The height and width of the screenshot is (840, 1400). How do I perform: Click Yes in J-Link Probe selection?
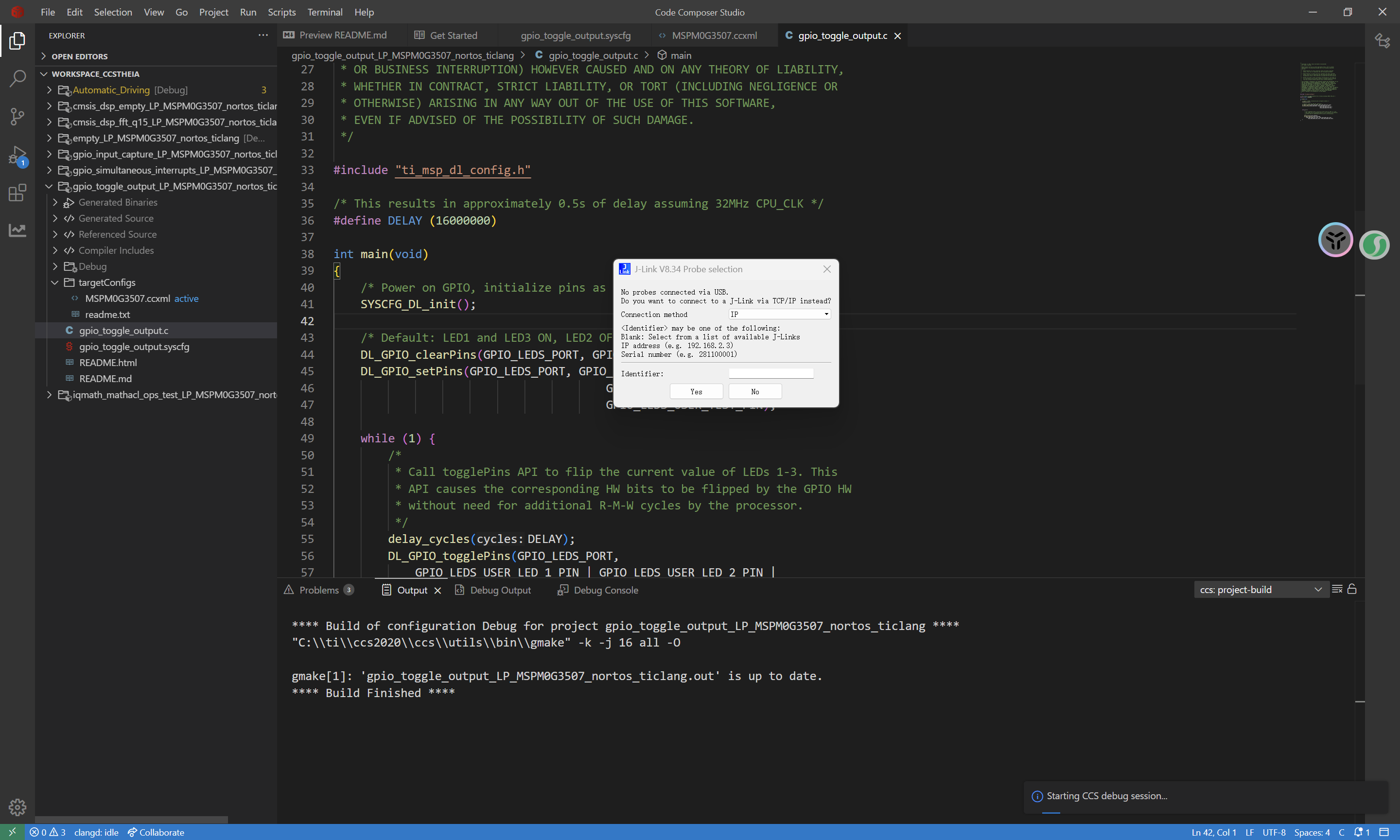(696, 392)
